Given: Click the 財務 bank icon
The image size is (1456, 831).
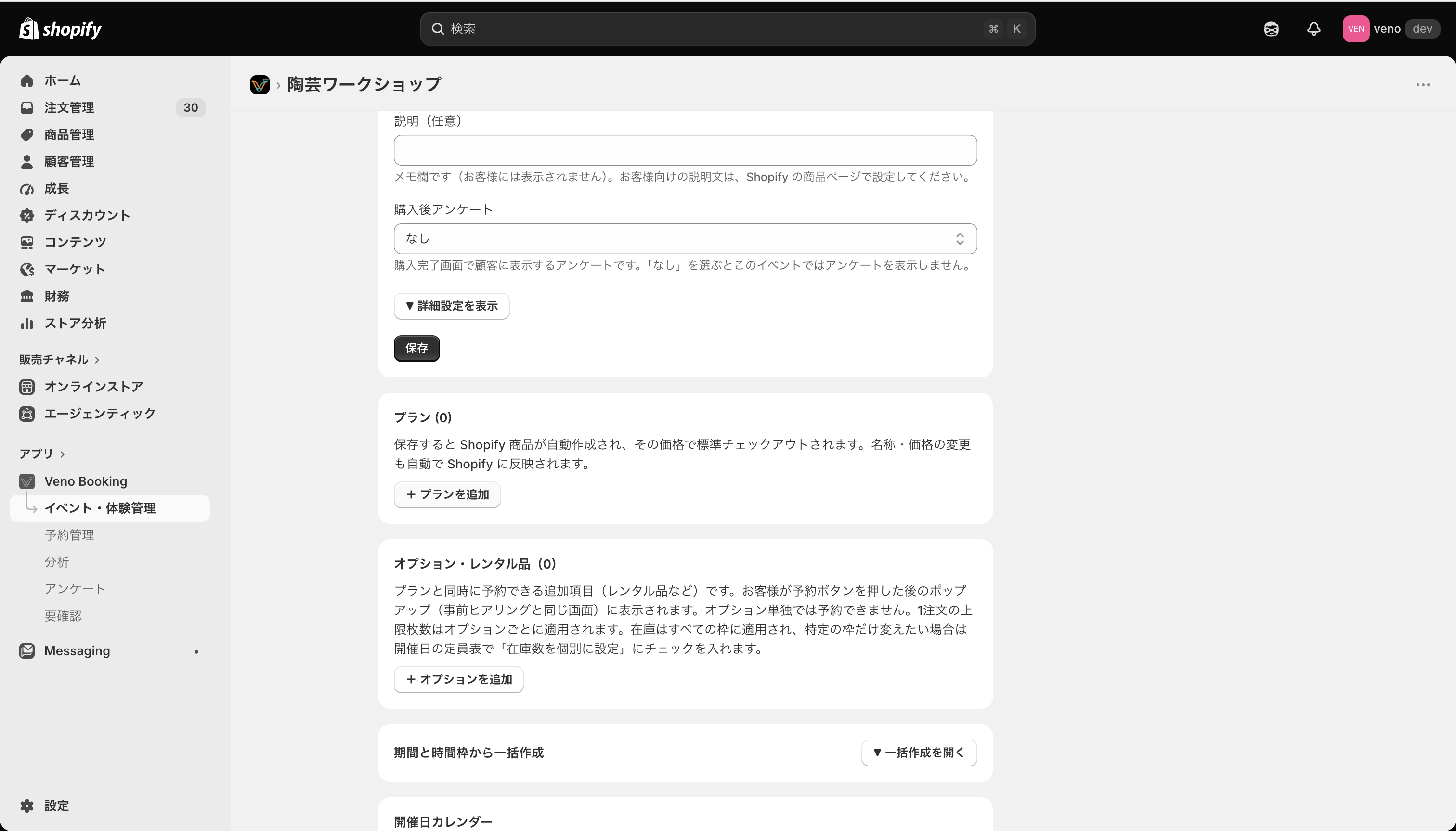Looking at the screenshot, I should pyautogui.click(x=27, y=296).
